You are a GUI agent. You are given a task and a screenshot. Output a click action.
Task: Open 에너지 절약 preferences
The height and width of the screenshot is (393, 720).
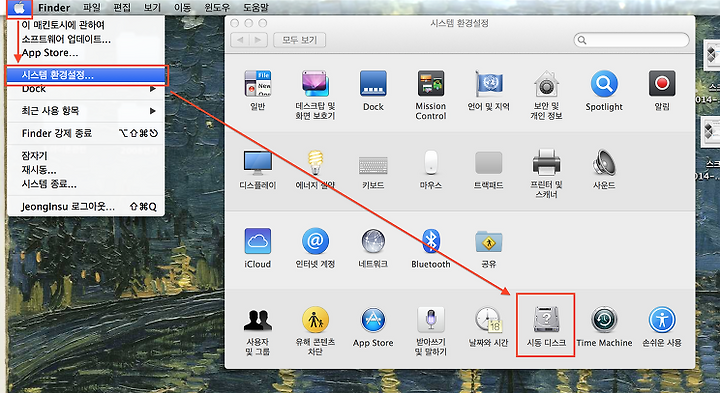pos(315,169)
